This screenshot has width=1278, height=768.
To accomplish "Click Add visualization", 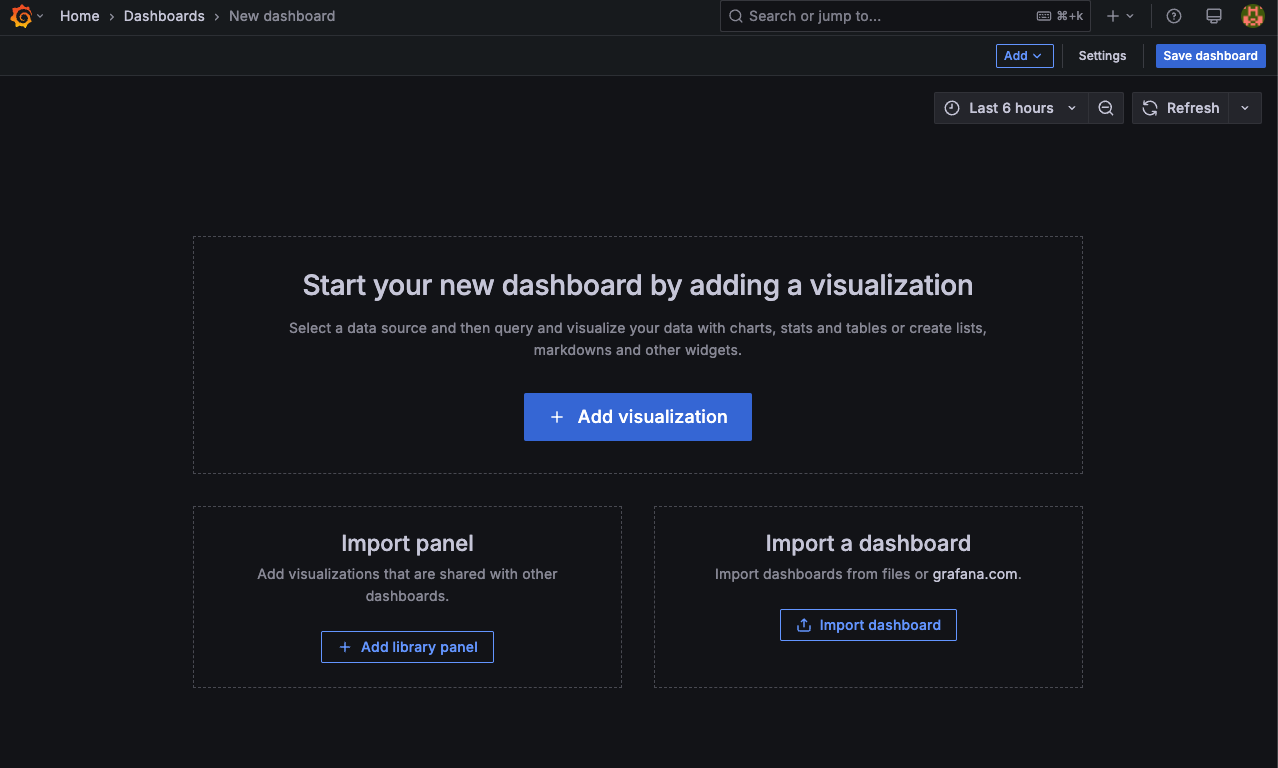I will [638, 417].
